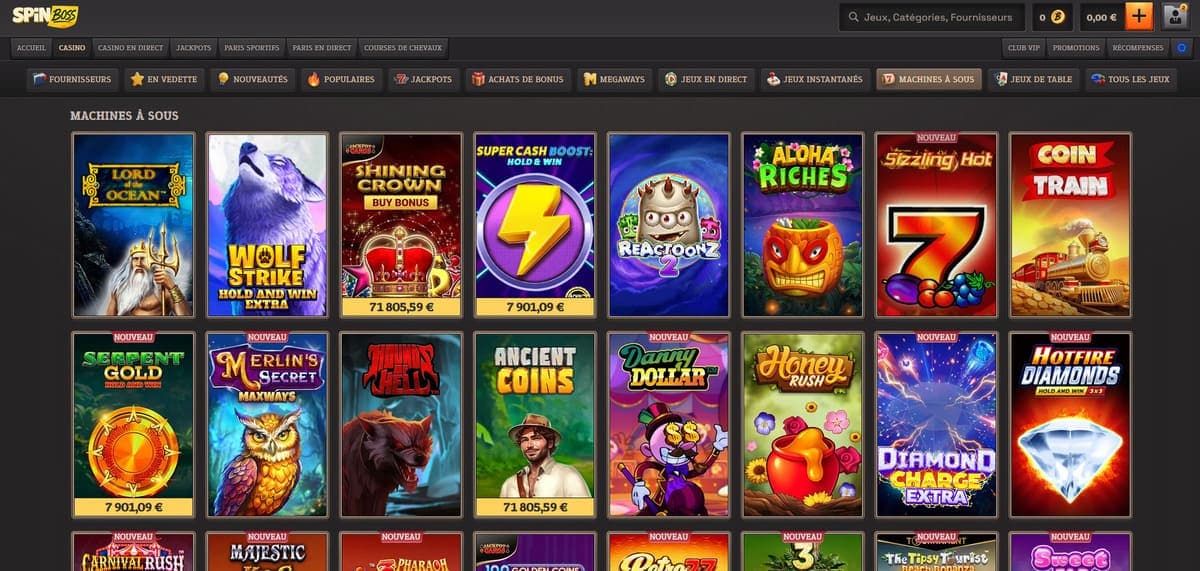Screen dimensions: 1200x571
Task: Select the Casino tab
Action: pyautogui.click(x=72, y=47)
